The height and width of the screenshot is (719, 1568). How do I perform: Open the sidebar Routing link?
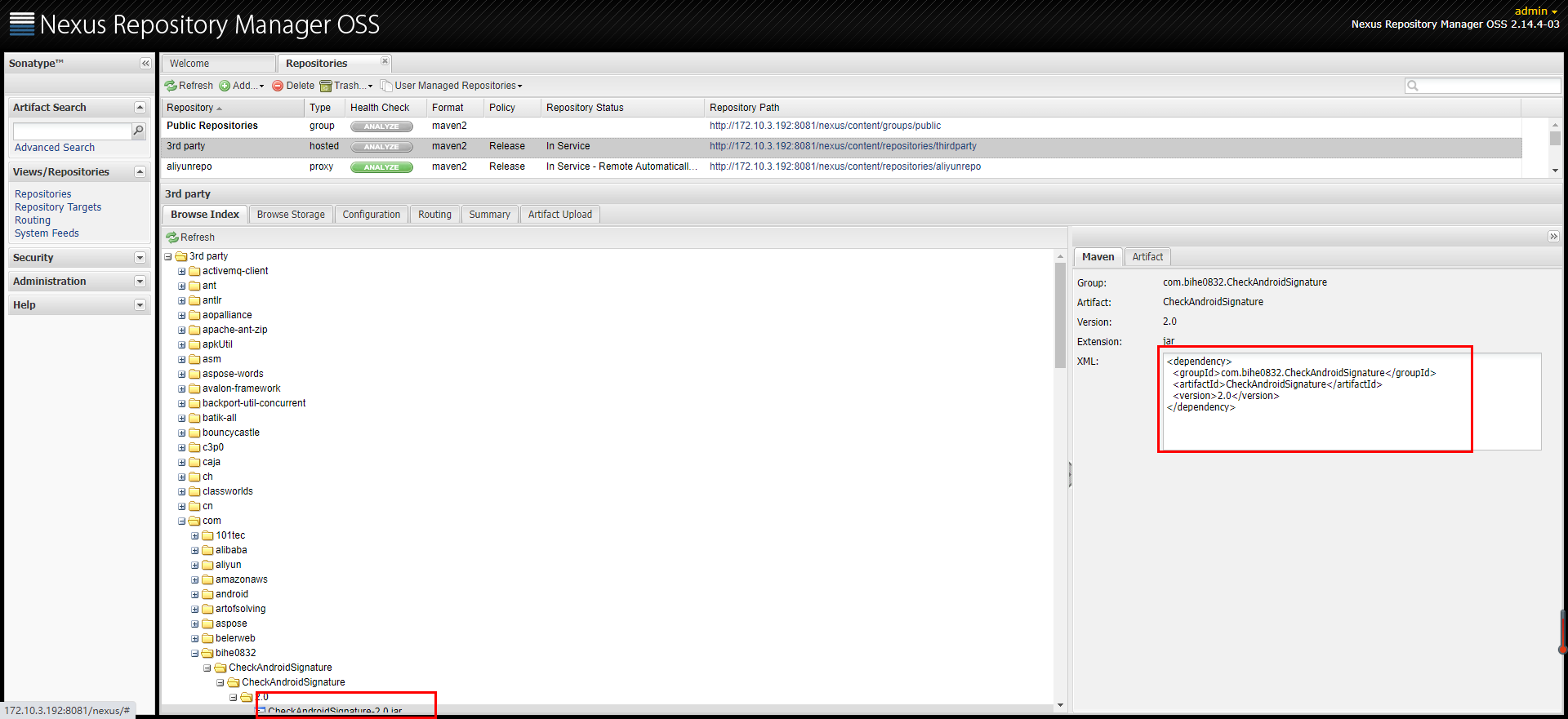coord(33,220)
